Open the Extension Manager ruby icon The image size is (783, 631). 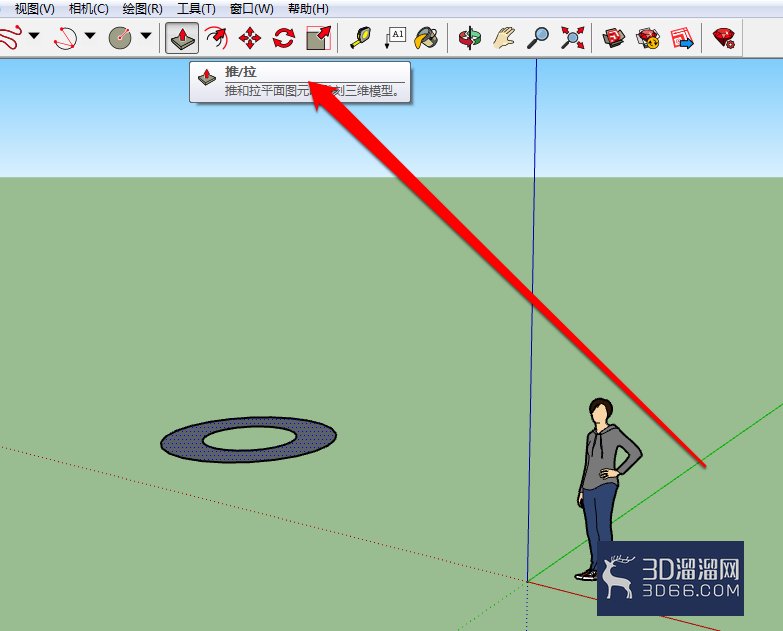(x=724, y=38)
